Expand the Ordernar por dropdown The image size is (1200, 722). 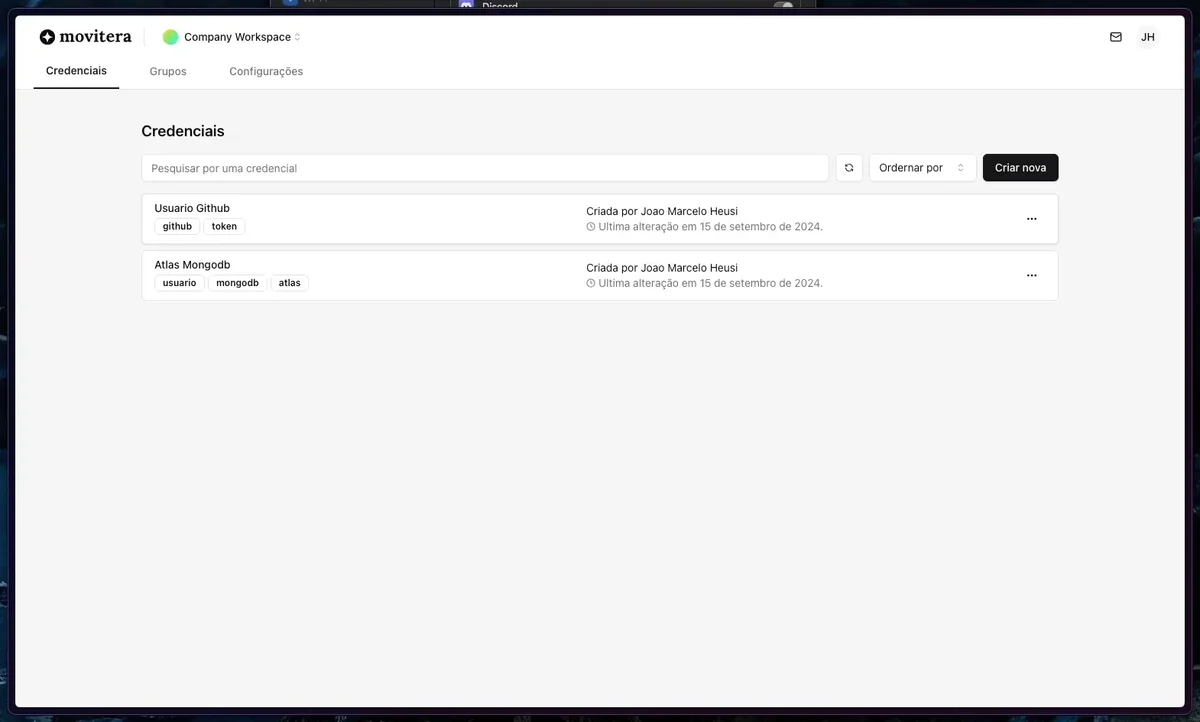pos(921,167)
